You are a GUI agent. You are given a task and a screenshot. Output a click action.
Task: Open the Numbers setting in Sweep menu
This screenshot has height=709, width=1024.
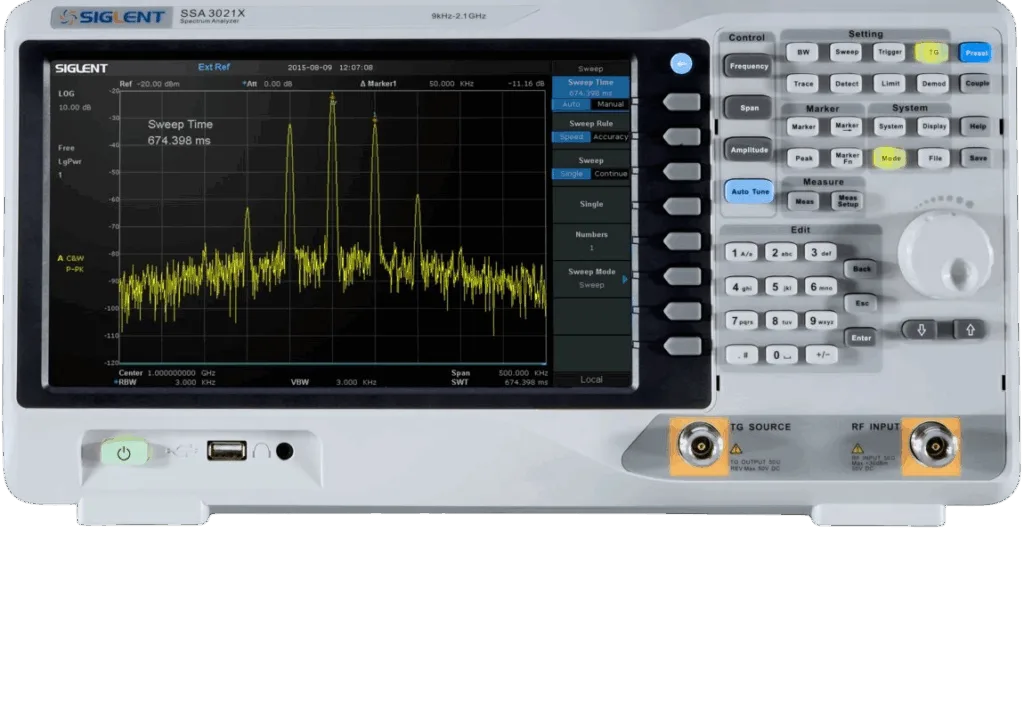[x=591, y=241]
